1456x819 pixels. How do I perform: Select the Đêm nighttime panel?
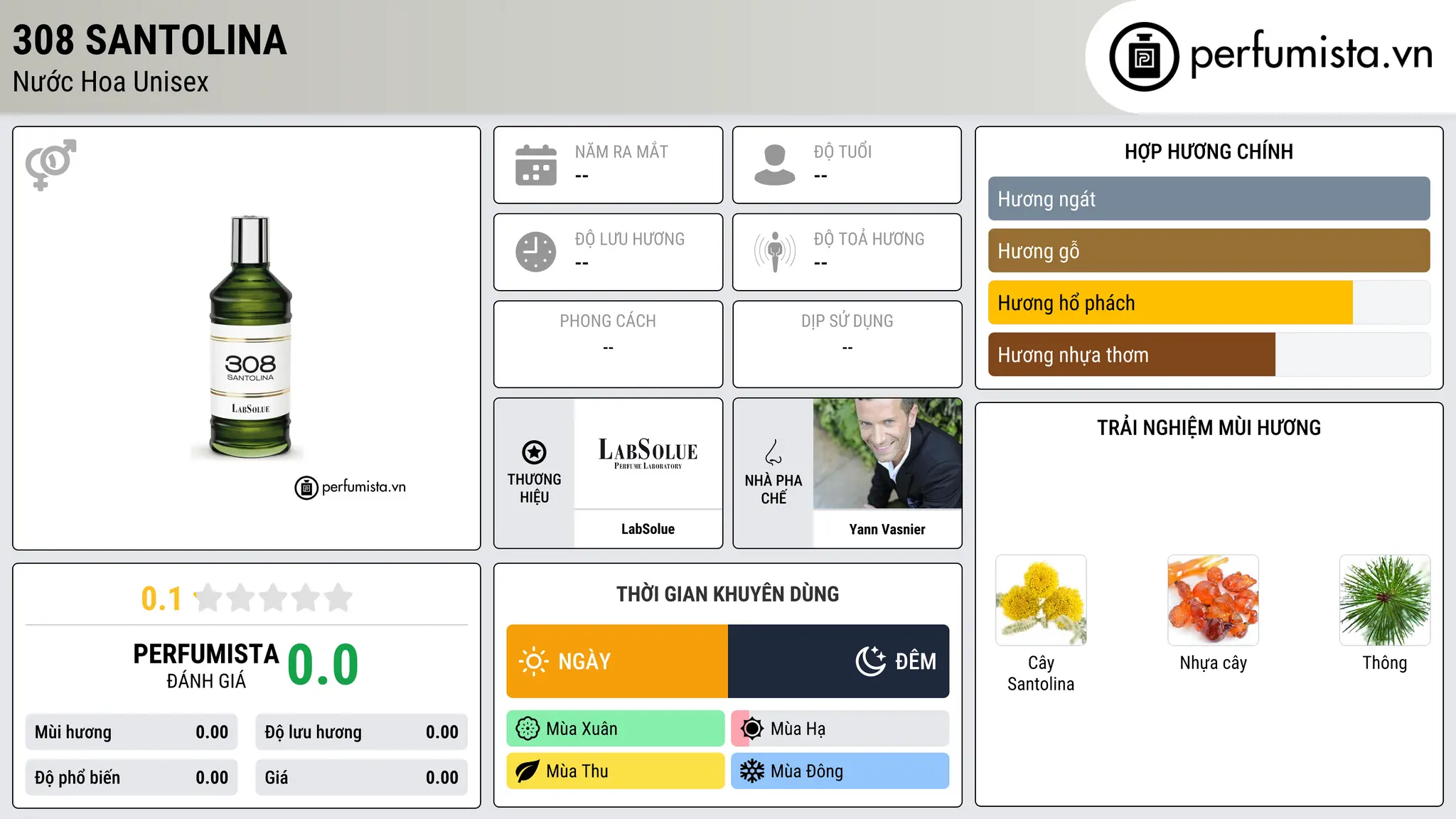(x=839, y=661)
